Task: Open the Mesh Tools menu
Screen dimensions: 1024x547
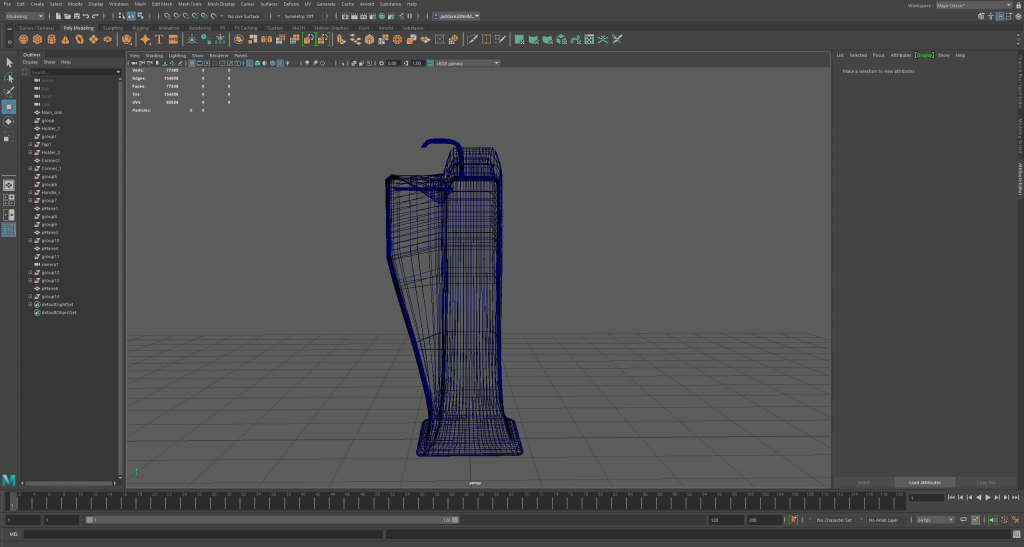Action: [x=190, y=4]
